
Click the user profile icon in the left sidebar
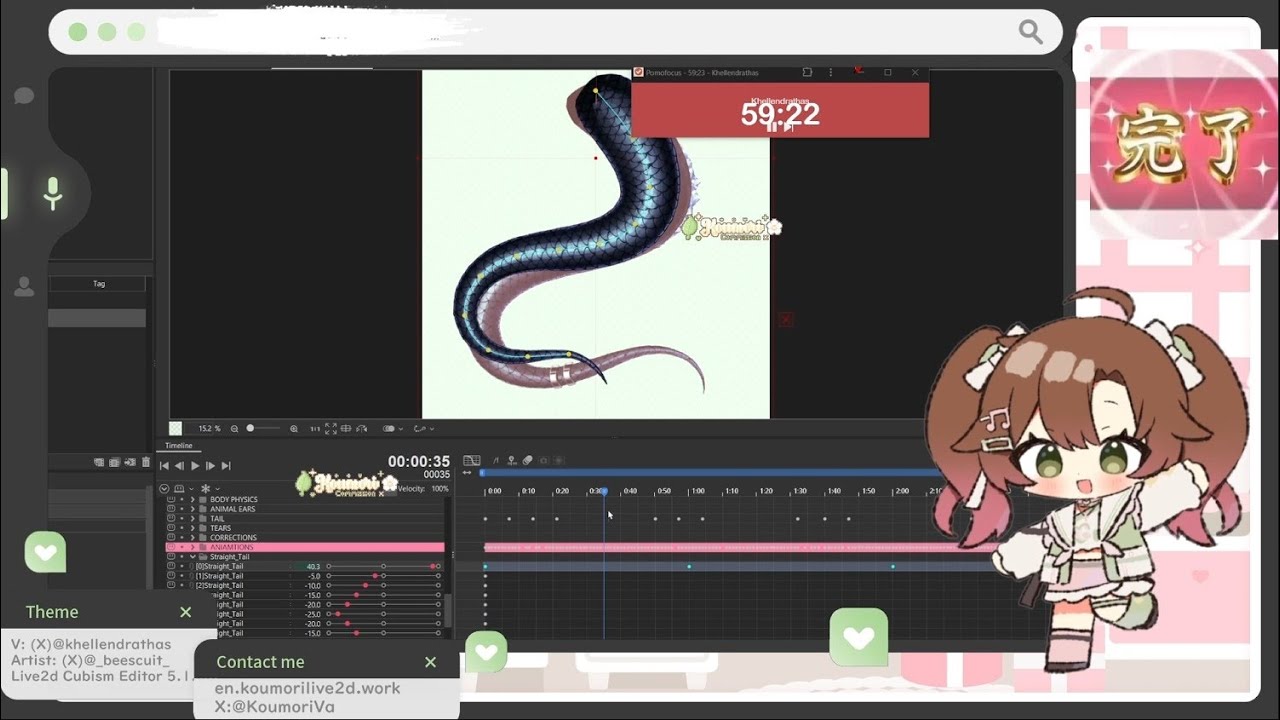24,287
